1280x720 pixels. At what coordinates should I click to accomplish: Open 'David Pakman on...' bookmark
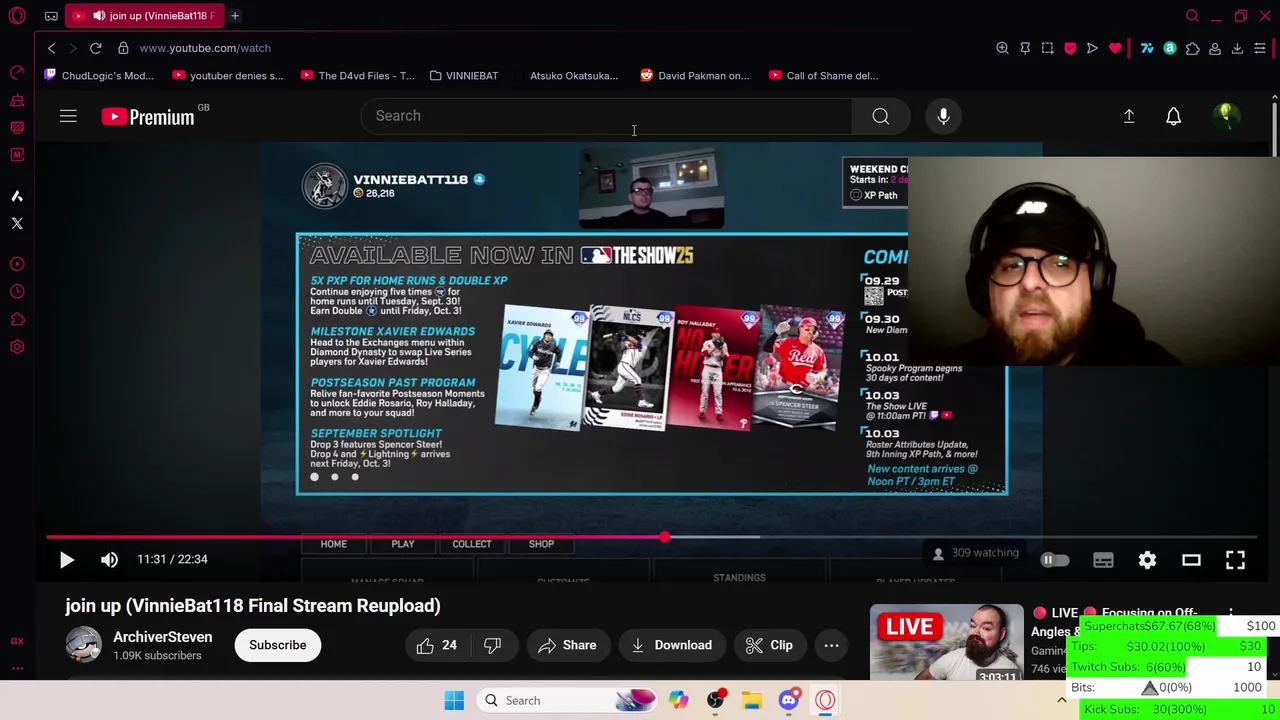(694, 75)
